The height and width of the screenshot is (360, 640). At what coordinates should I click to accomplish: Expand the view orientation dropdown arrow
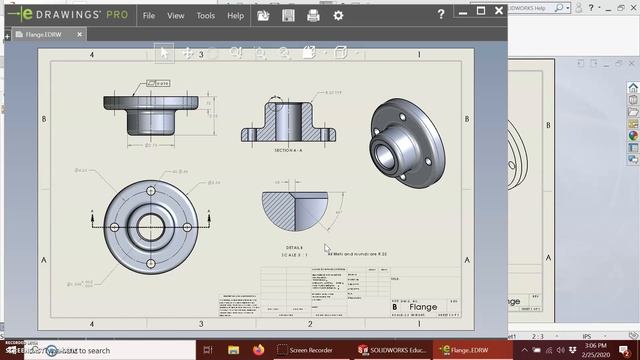357,53
